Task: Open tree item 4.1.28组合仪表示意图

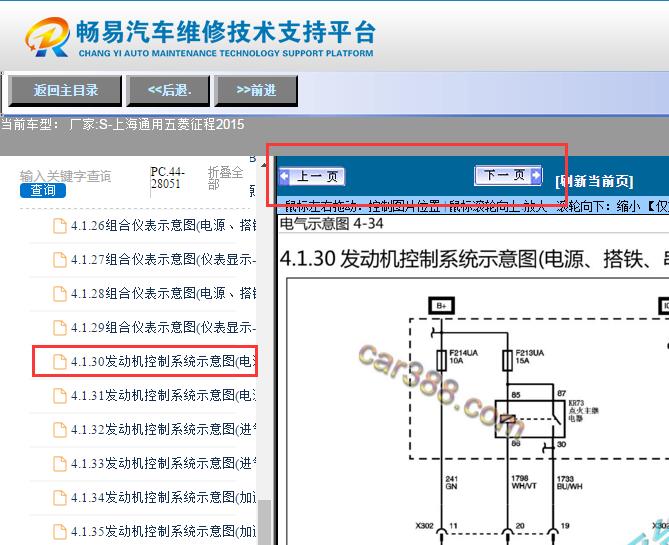Action: [x=163, y=293]
